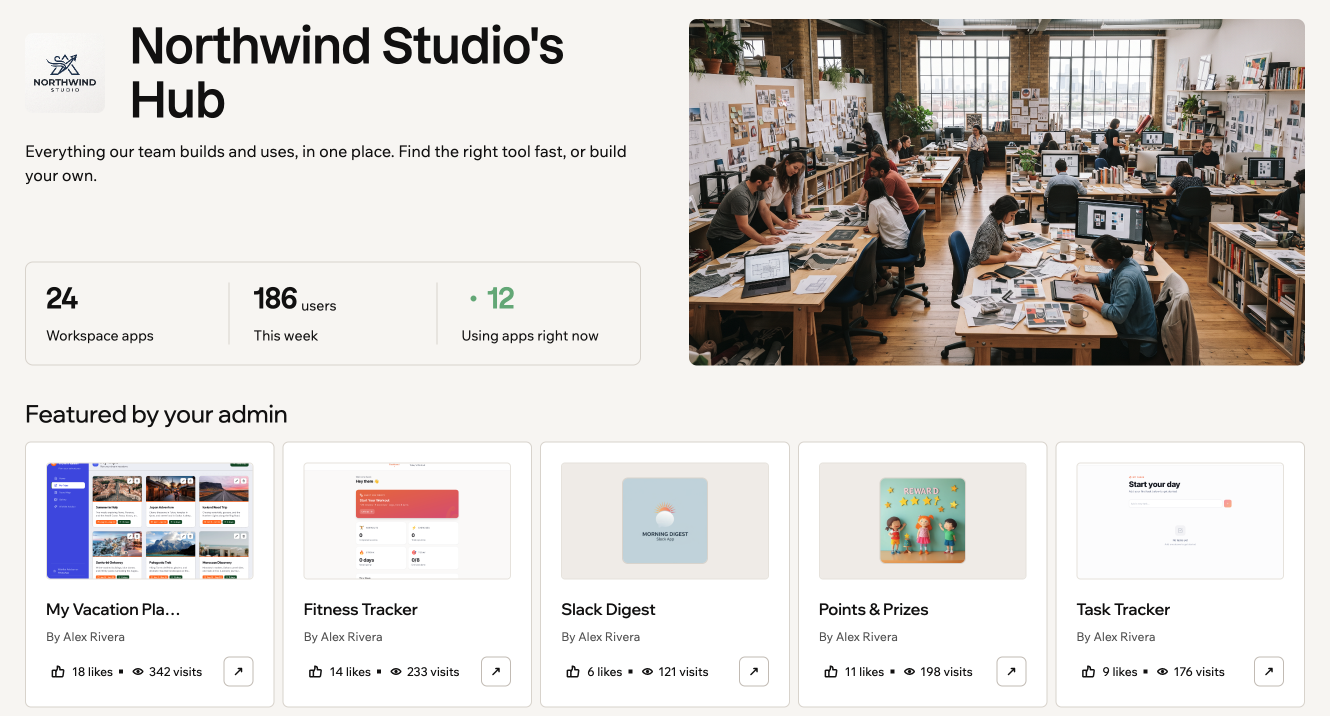Image resolution: width=1330 pixels, height=716 pixels.
Task: Click the 12 Using apps right now stat
Action: click(x=530, y=314)
